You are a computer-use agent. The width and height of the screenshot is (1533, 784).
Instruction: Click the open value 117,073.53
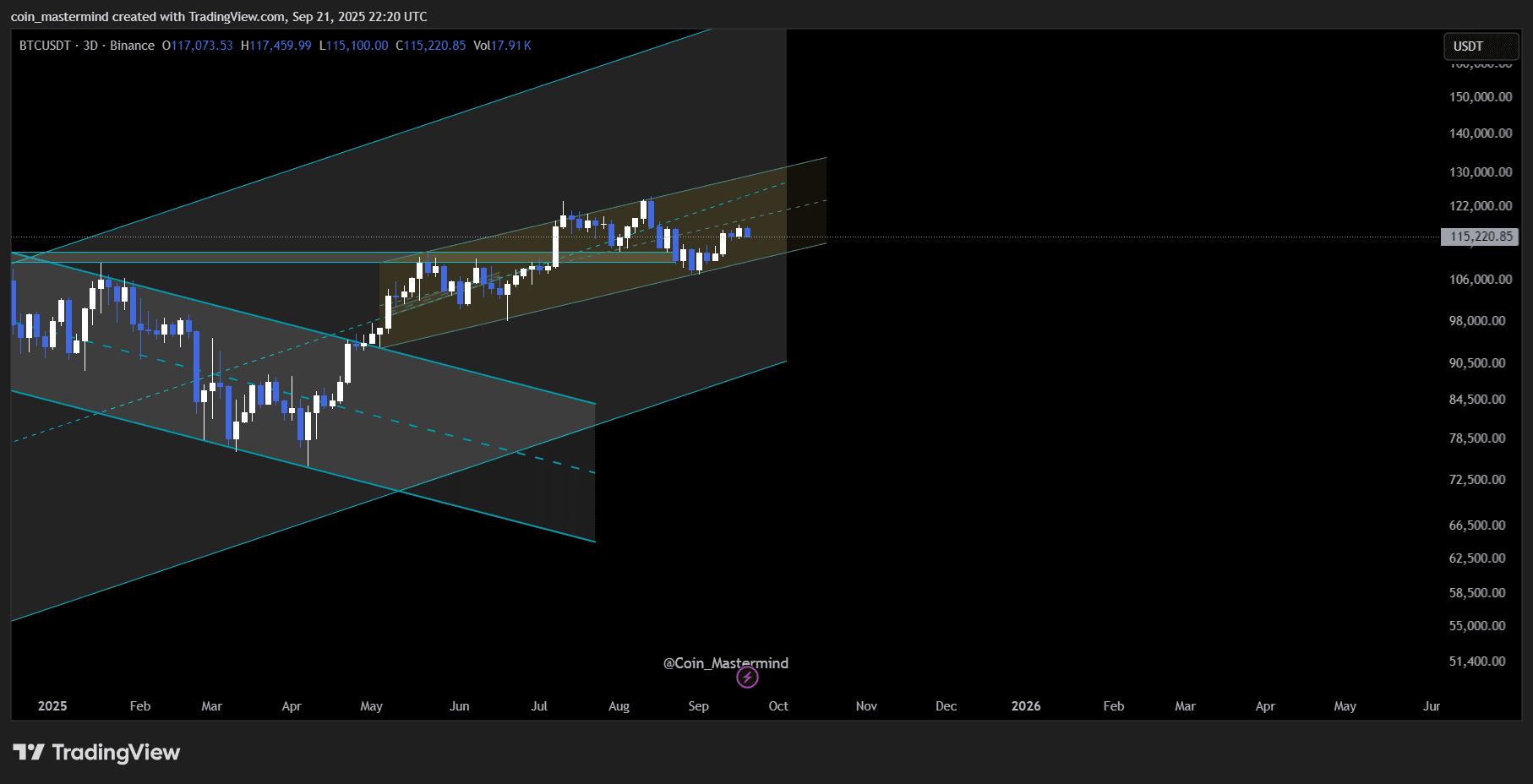(202, 46)
